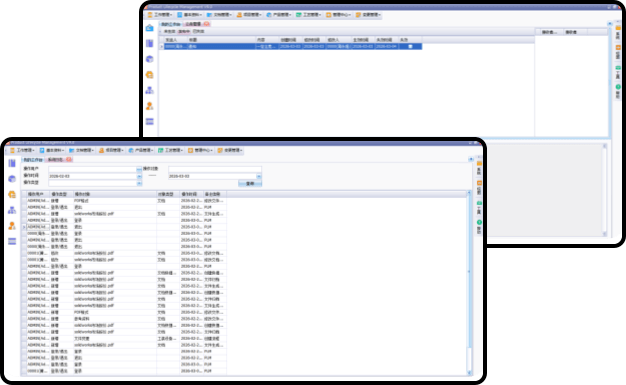Open the library books icon in front window sidebar
Screen dimensions: 626x385
(12, 163)
